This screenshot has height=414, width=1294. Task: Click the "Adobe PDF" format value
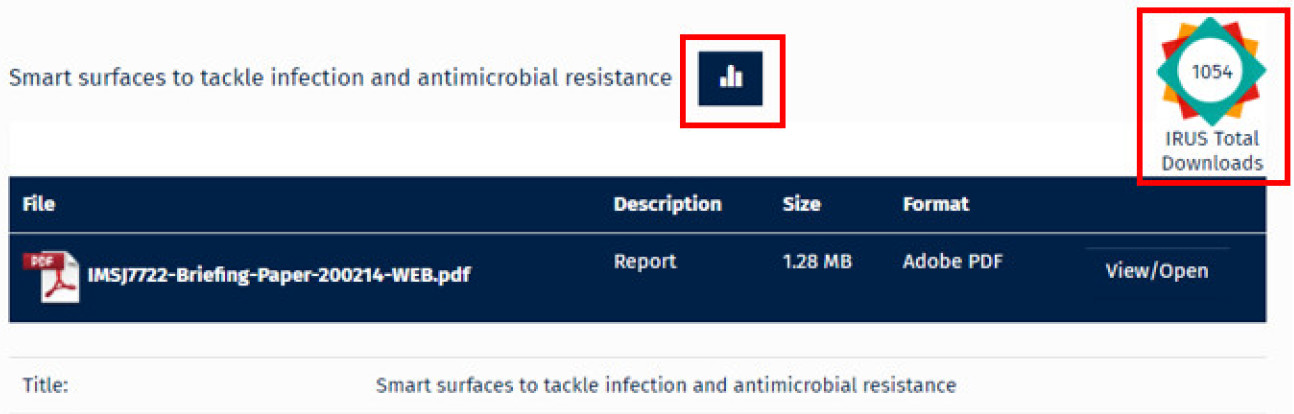pos(951,262)
